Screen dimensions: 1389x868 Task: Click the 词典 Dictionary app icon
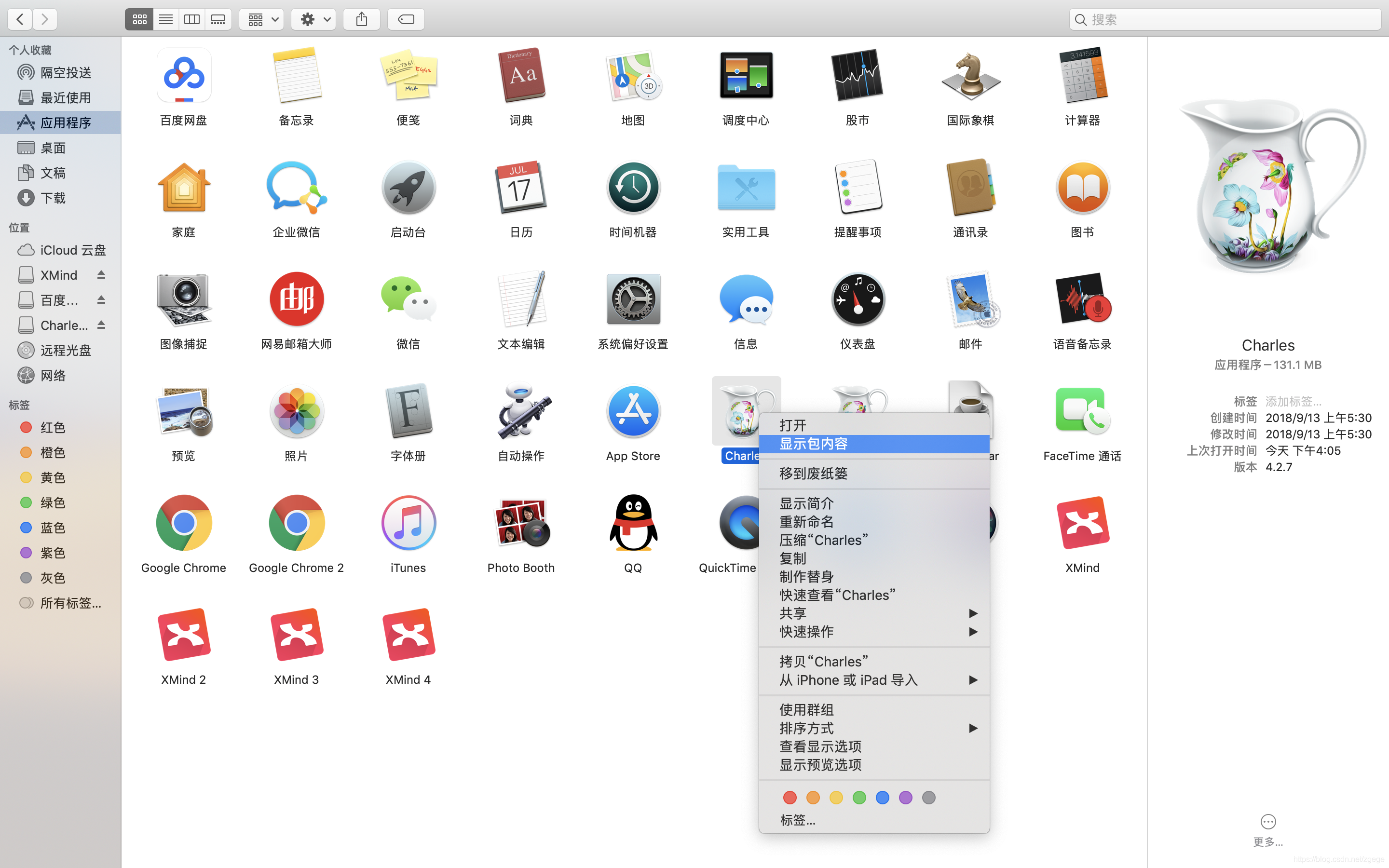click(521, 75)
